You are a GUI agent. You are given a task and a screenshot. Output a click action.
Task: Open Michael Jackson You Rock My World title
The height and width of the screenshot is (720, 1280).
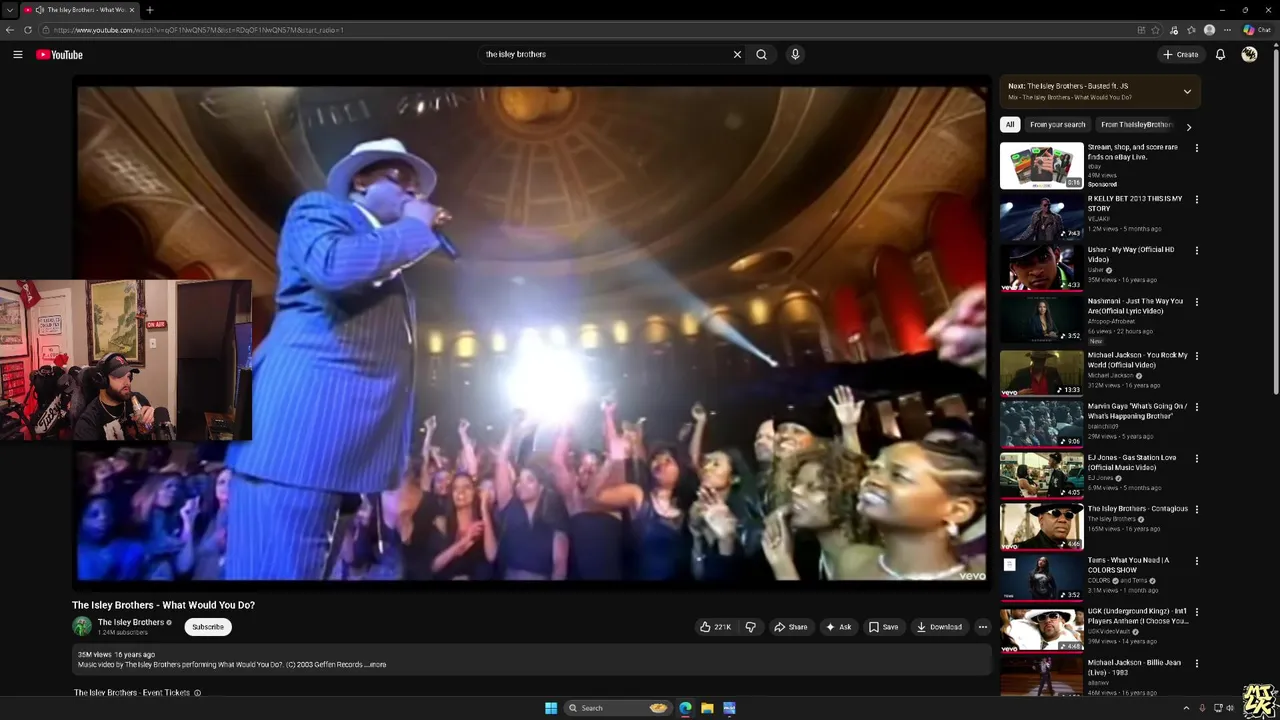coord(1138,360)
